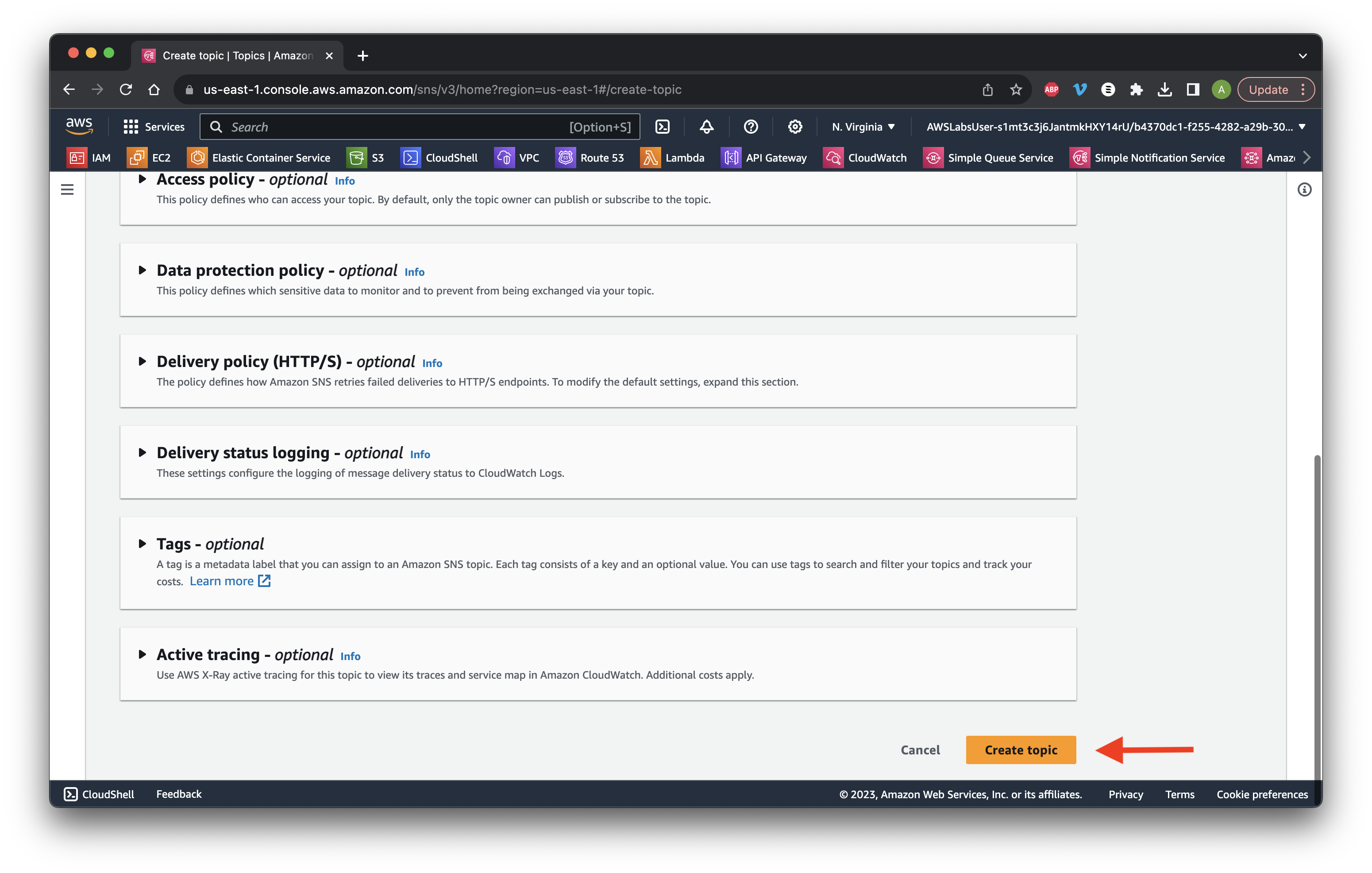Launch CloudShell from the top bar icon
This screenshot has width=1372, height=873.
coord(663,127)
